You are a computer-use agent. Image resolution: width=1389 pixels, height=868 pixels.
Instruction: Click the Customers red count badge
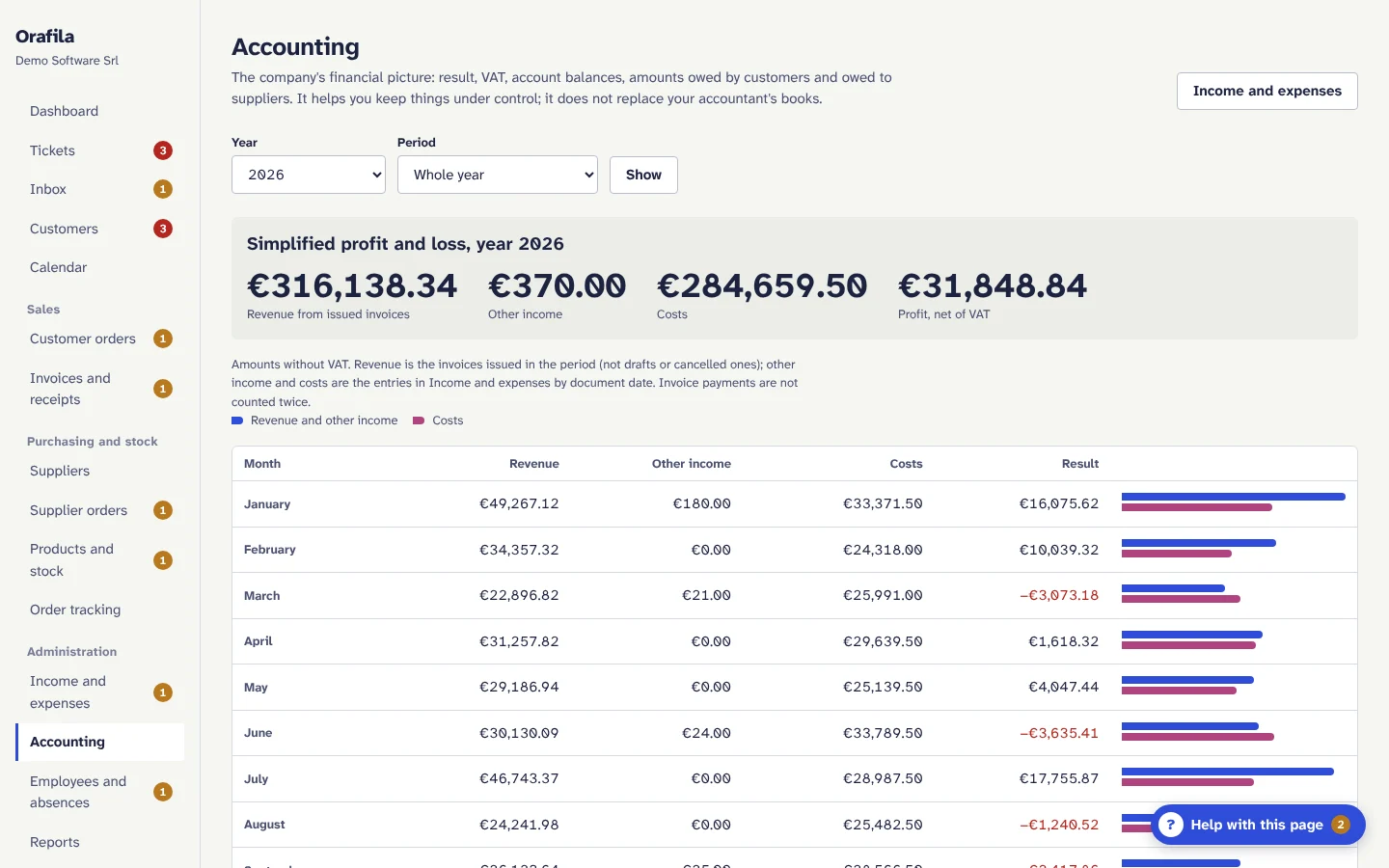coord(163,229)
